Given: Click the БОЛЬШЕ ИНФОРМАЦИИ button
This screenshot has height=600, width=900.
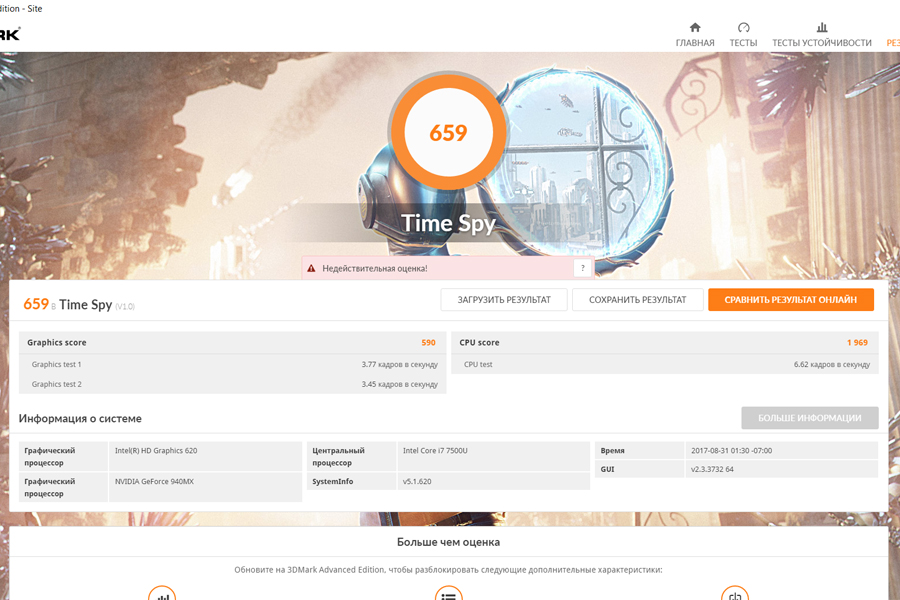Looking at the screenshot, I should [x=810, y=418].
